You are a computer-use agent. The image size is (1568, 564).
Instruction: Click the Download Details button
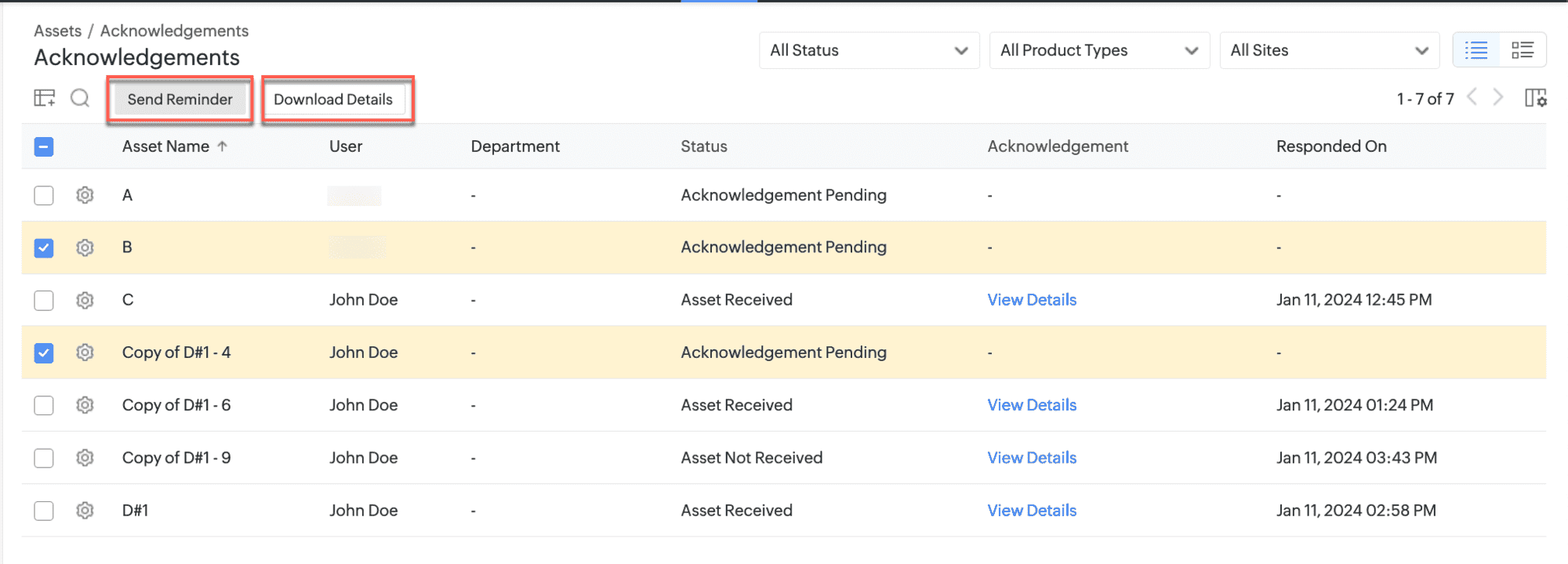tap(333, 99)
